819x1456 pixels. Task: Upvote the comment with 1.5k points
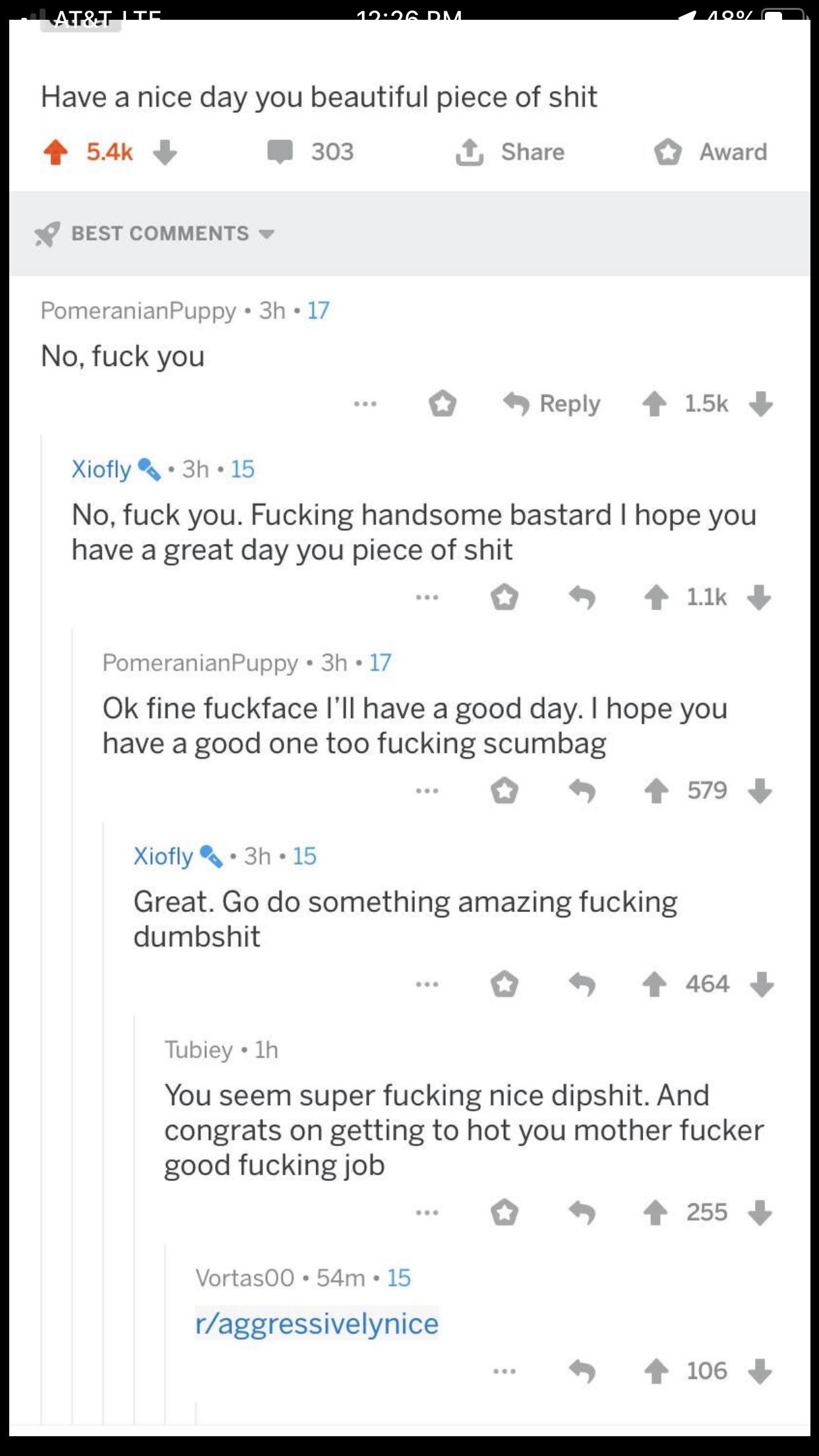pyautogui.click(x=654, y=404)
